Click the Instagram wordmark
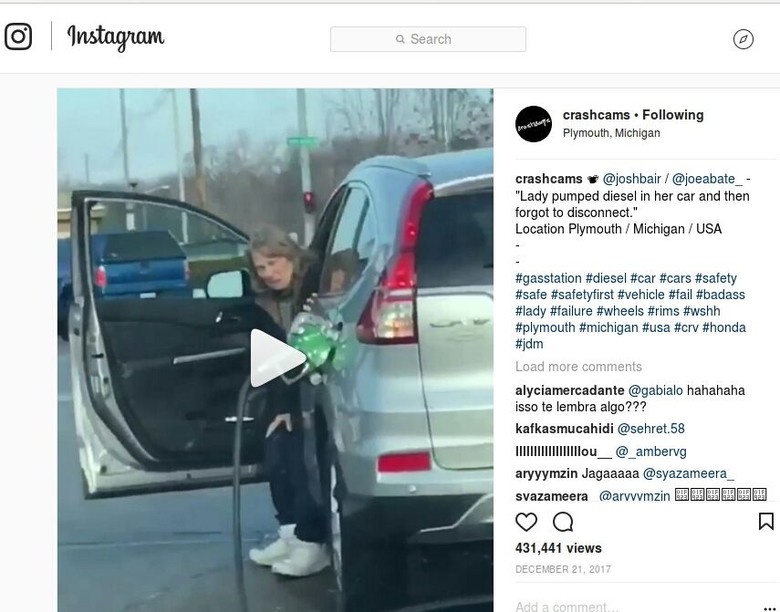The image size is (780, 612). coord(115,37)
